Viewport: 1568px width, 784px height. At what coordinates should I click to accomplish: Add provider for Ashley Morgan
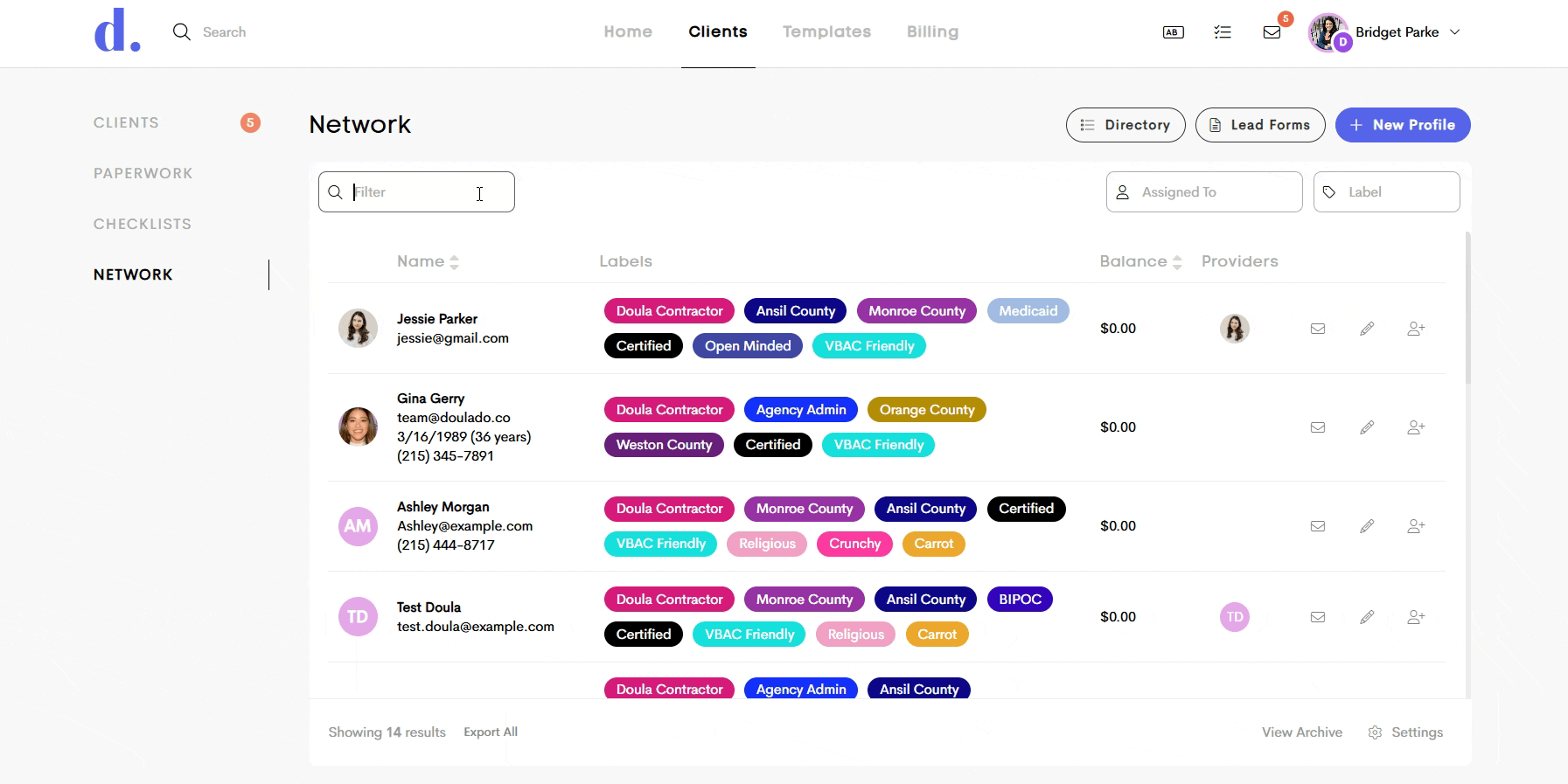(x=1416, y=526)
